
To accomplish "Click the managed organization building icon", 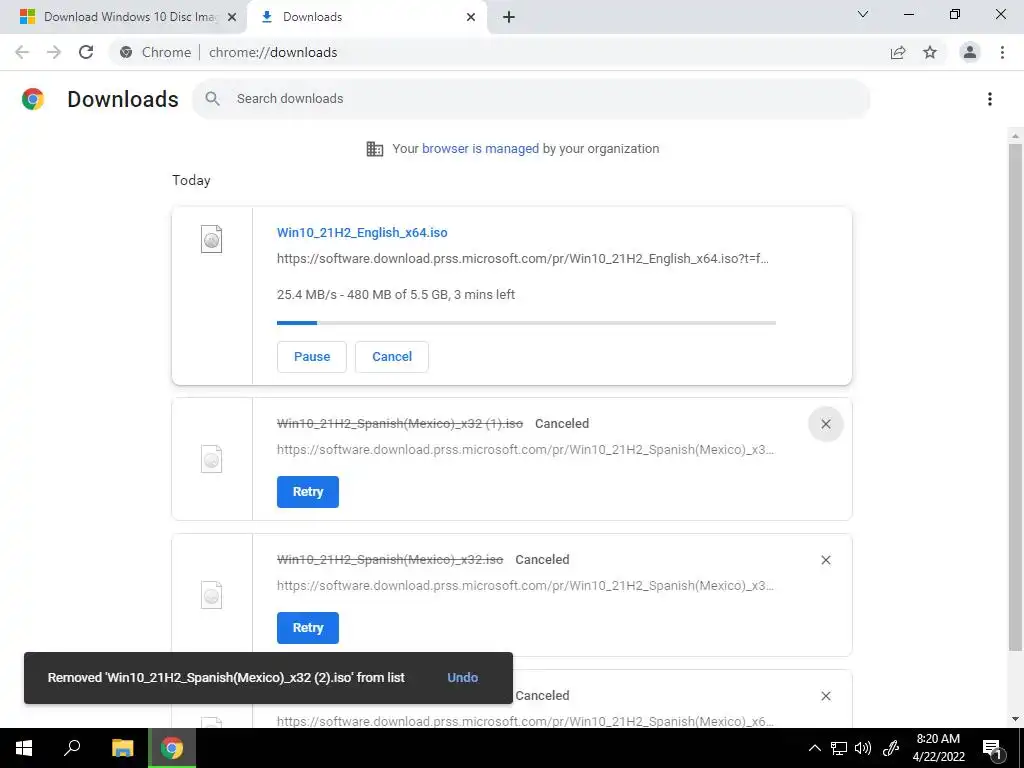I will pyautogui.click(x=375, y=149).
